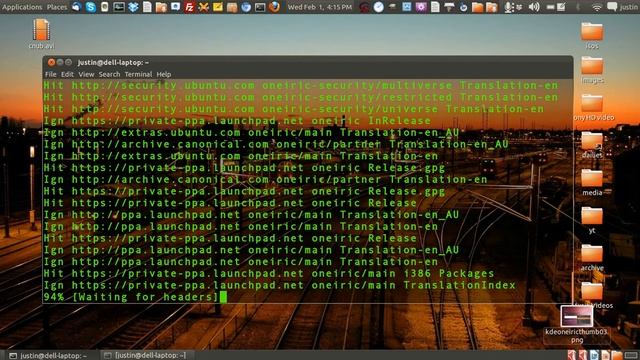Open the workspace switcher in bottom panel
This screenshot has width=640, height=360.
click(x=631, y=355)
